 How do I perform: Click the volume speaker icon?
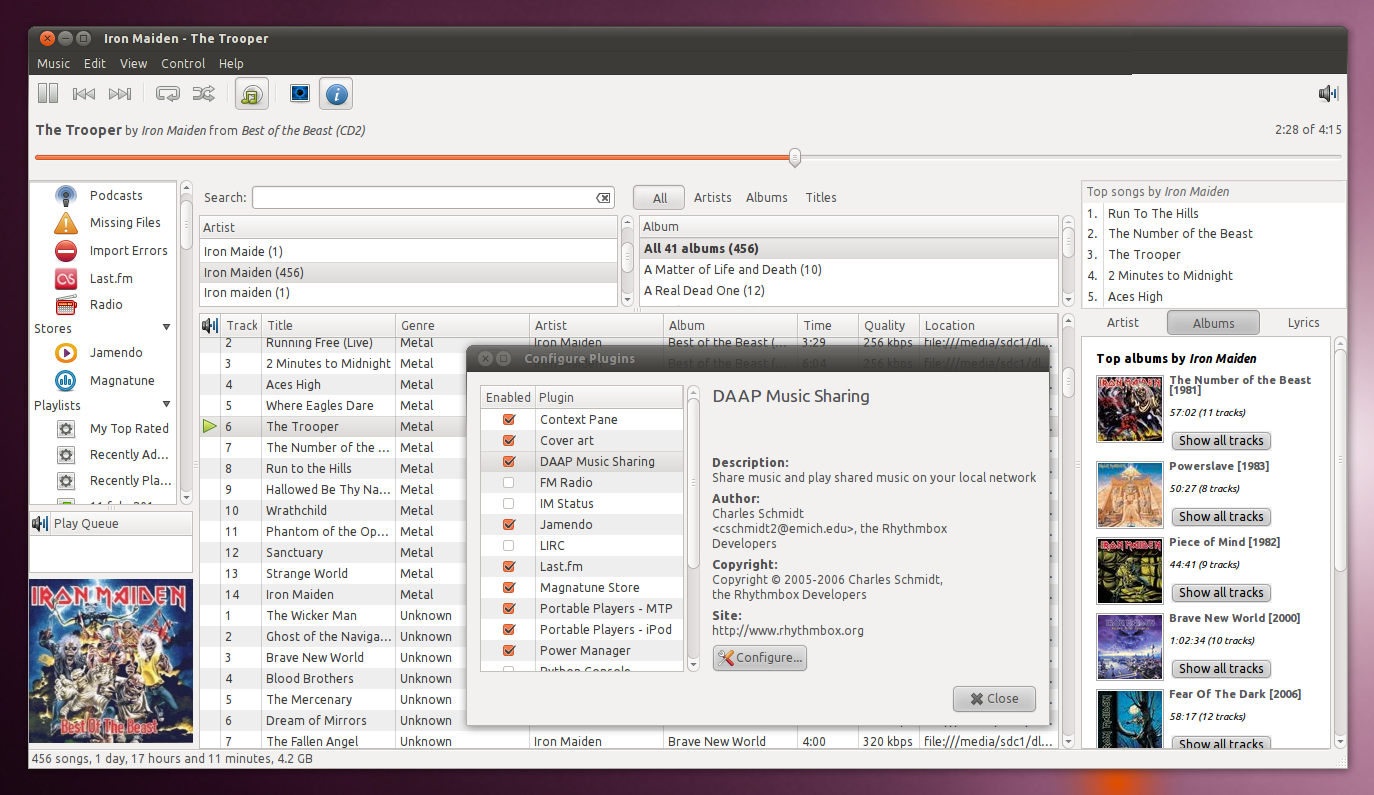click(1328, 94)
